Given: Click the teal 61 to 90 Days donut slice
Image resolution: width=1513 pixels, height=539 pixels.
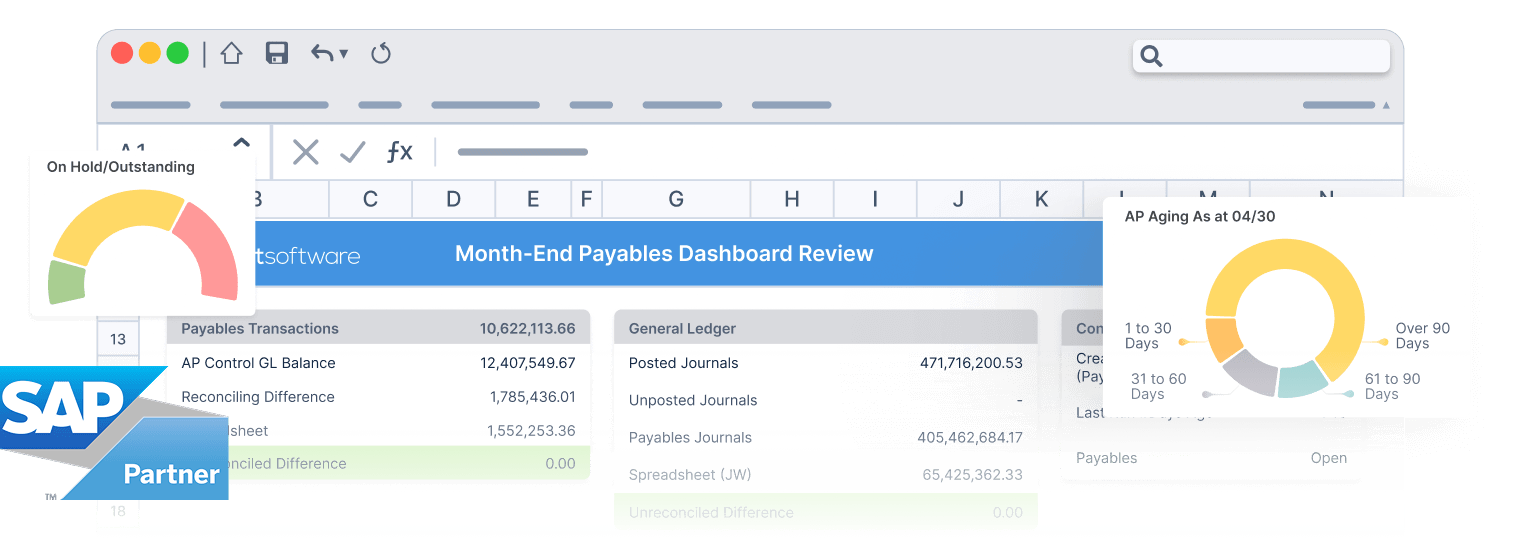Looking at the screenshot, I should [x=1302, y=379].
